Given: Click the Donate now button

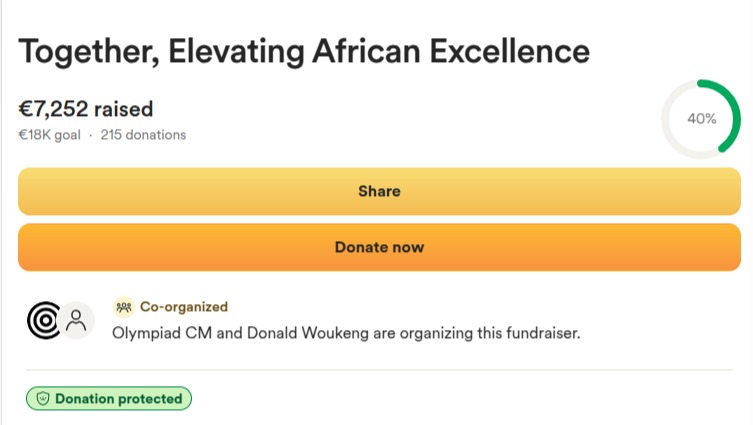Looking at the screenshot, I should pyautogui.click(x=379, y=247).
